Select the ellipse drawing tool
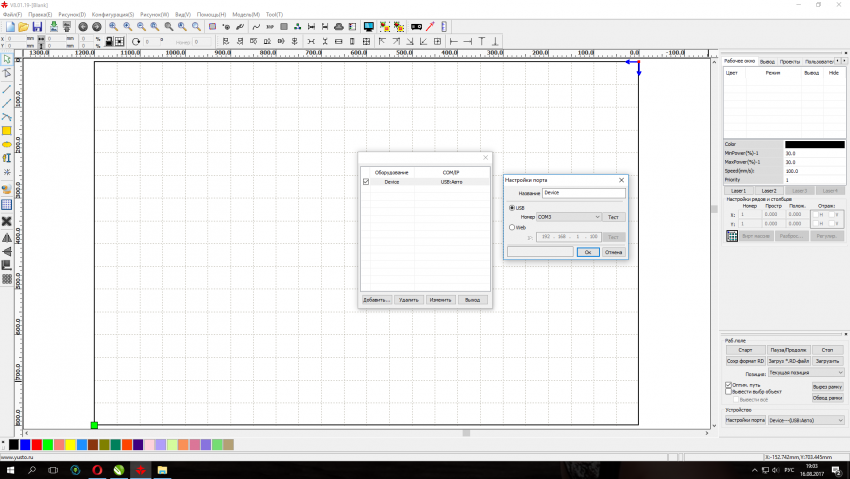Screen dimensions: 850x479 click(7, 145)
